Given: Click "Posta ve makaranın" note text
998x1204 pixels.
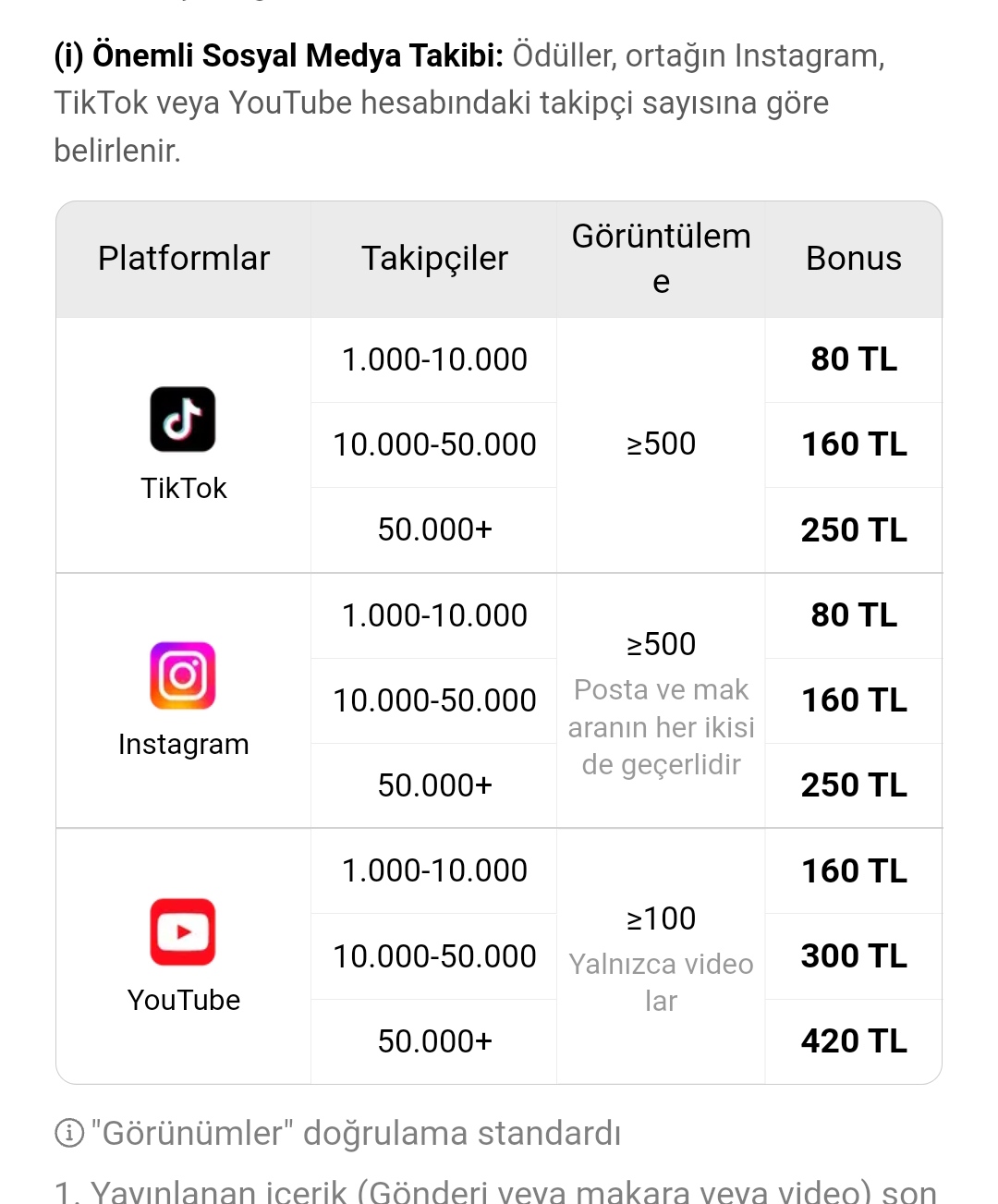Looking at the screenshot, I should click(x=662, y=727).
